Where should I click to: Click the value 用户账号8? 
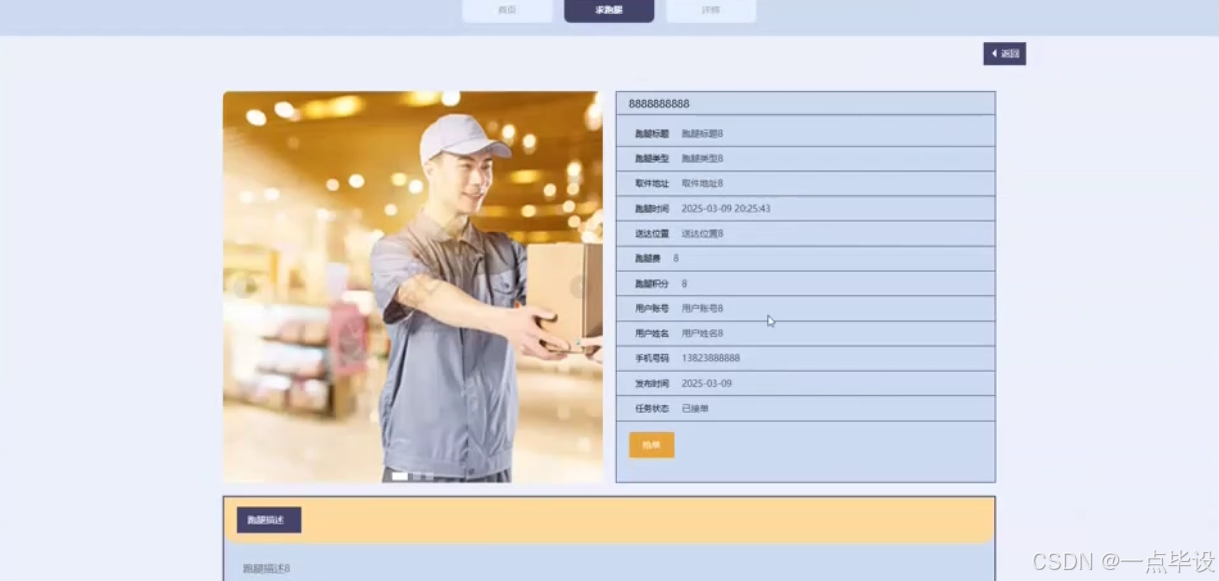[702, 309]
